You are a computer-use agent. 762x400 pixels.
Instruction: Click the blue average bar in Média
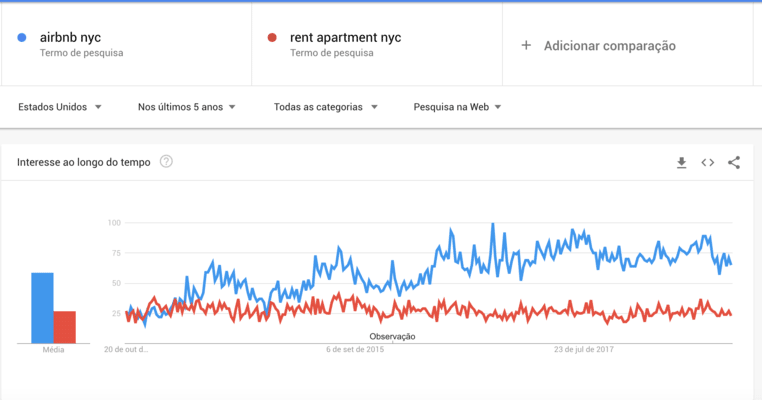pyautogui.click(x=42, y=308)
